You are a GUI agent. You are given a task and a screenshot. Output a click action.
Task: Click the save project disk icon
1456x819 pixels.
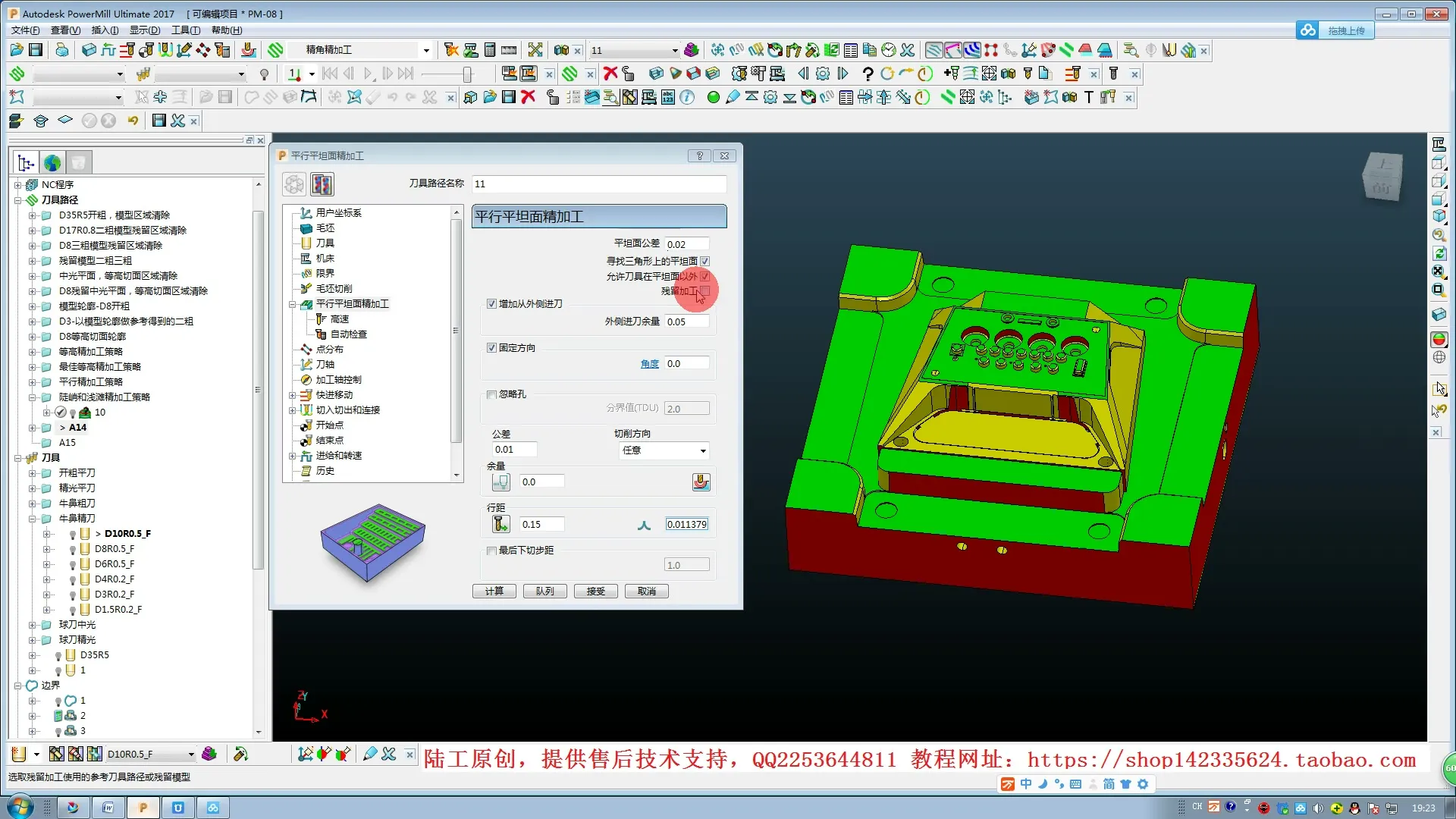point(36,50)
